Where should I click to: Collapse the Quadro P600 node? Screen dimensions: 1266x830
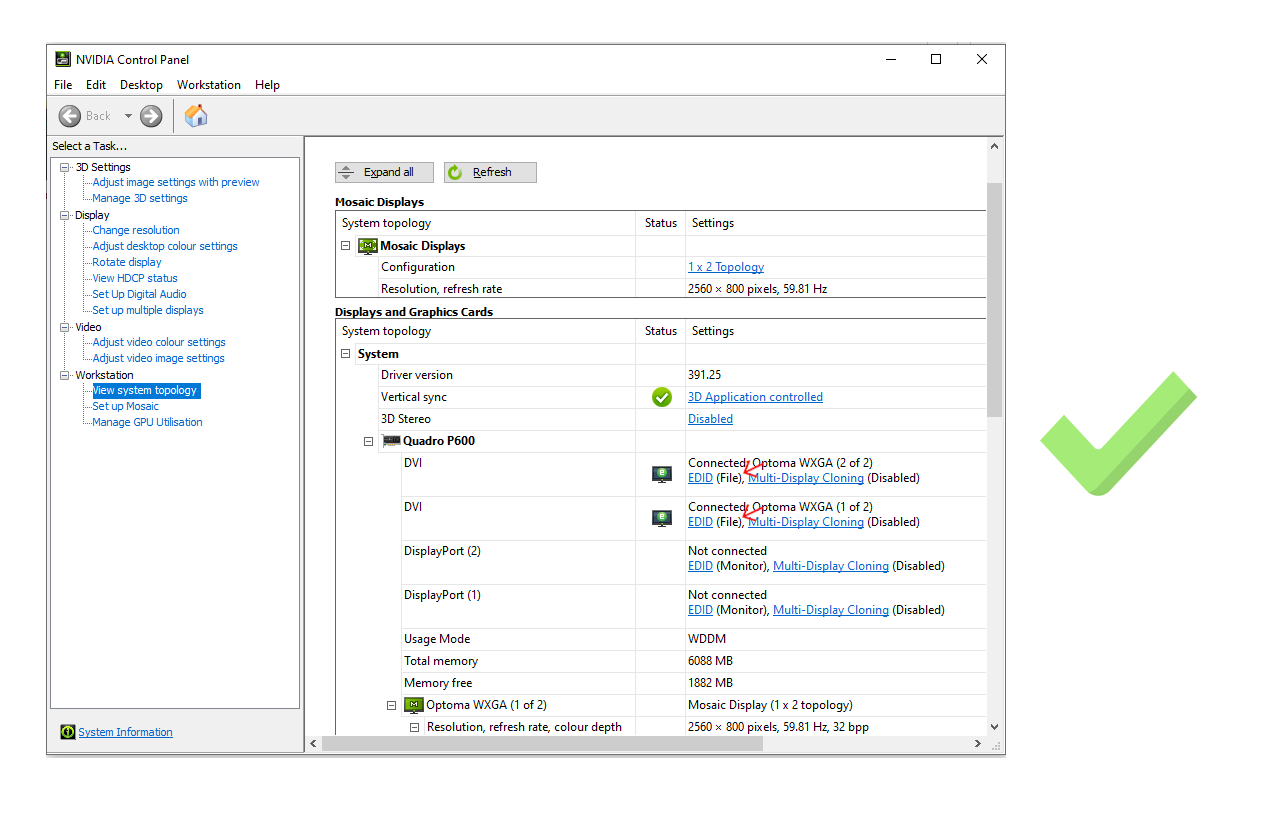pos(369,441)
